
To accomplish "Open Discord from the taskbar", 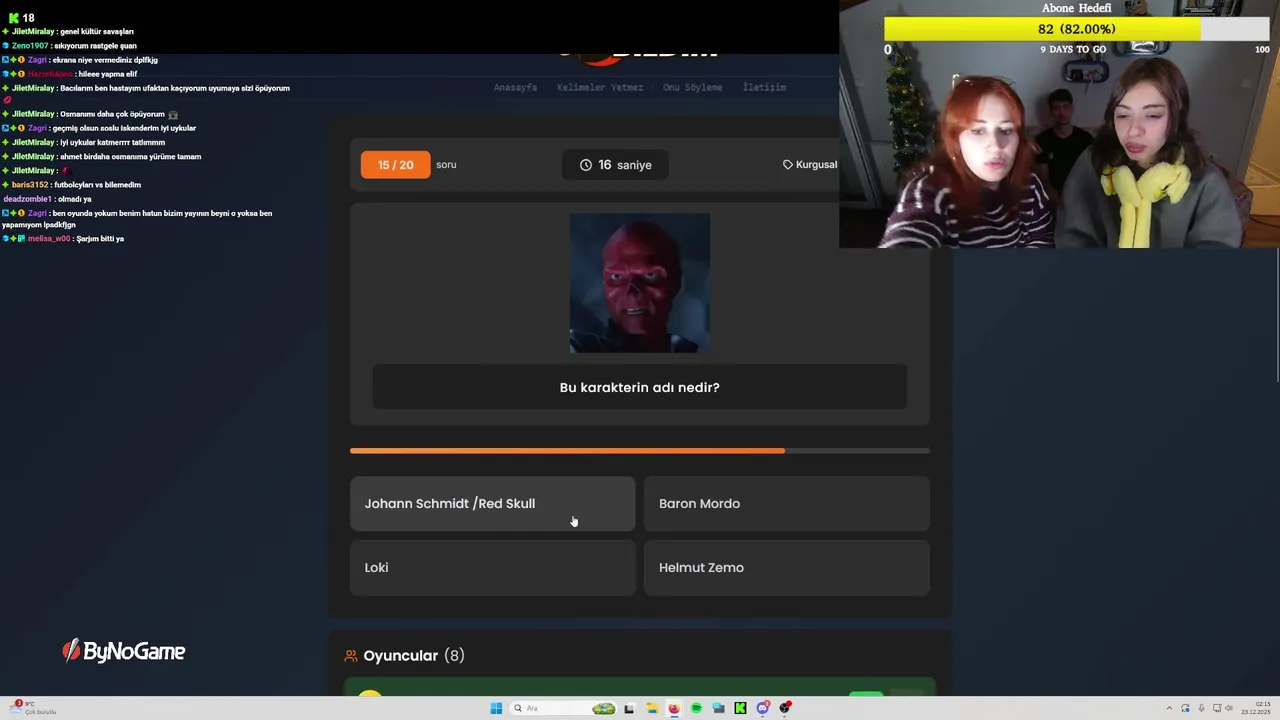I will pos(763,708).
